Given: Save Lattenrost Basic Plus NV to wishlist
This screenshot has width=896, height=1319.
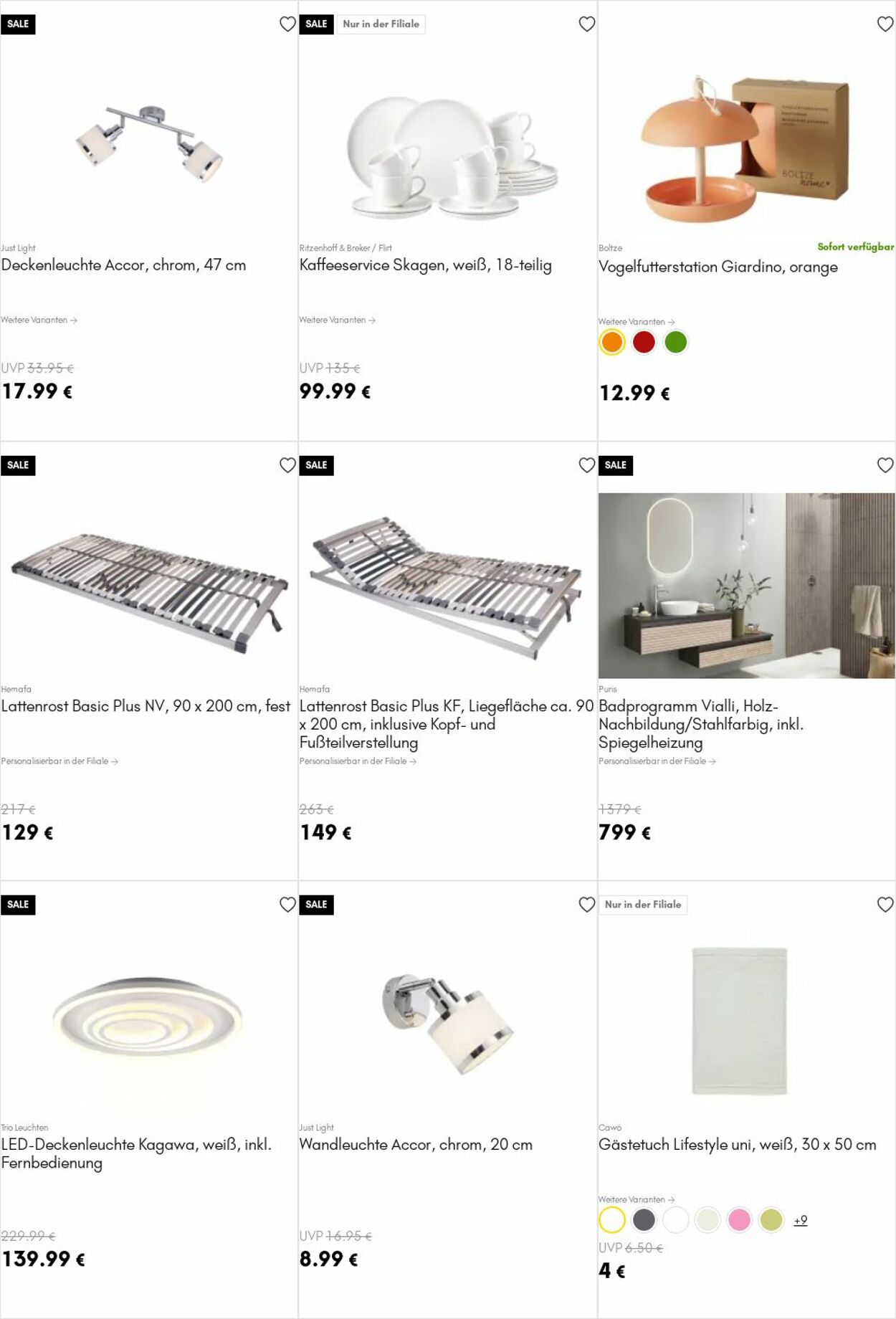Looking at the screenshot, I should click(x=287, y=465).
